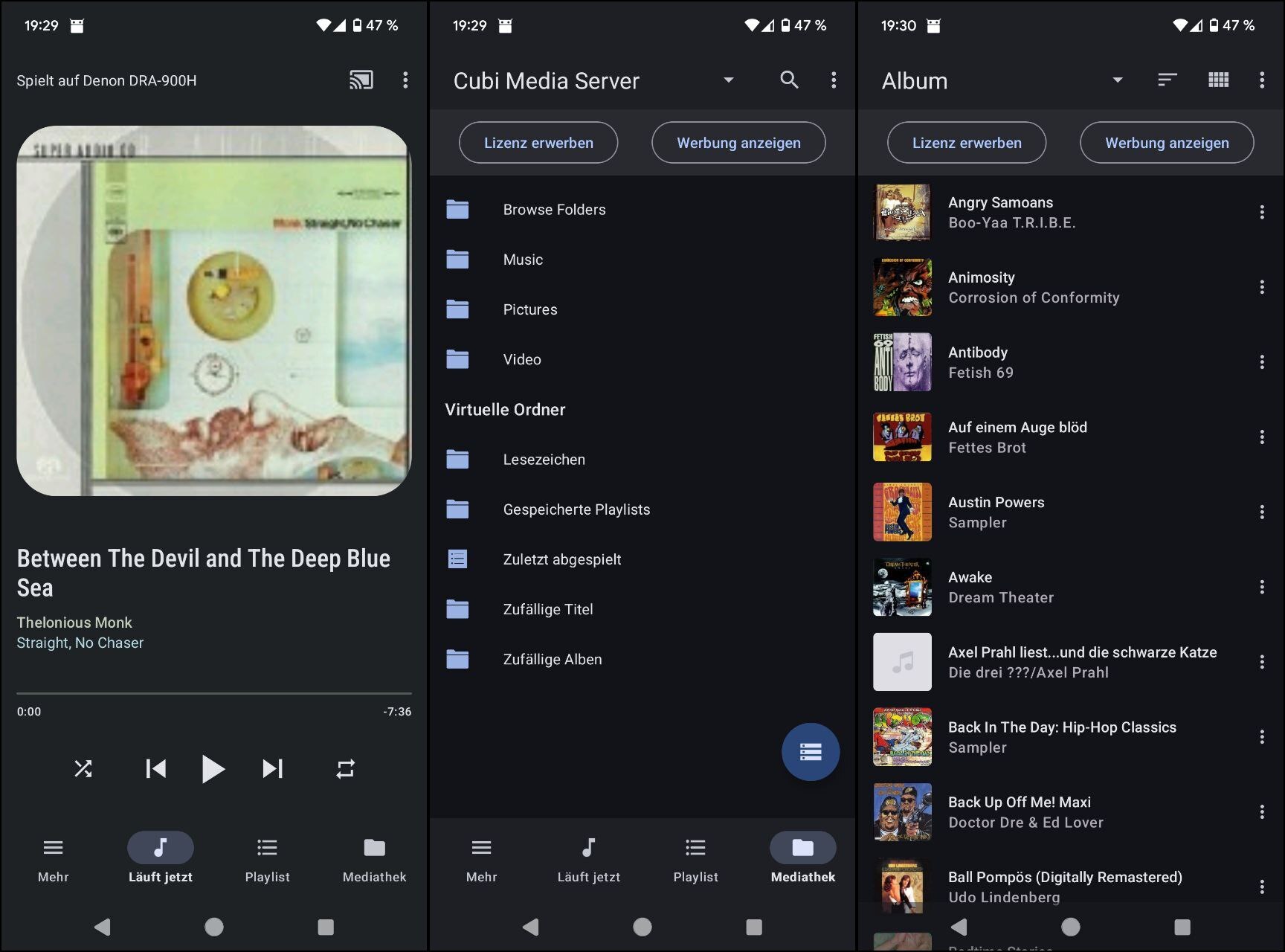Go to previous track
The image size is (1285, 952).
tap(155, 768)
